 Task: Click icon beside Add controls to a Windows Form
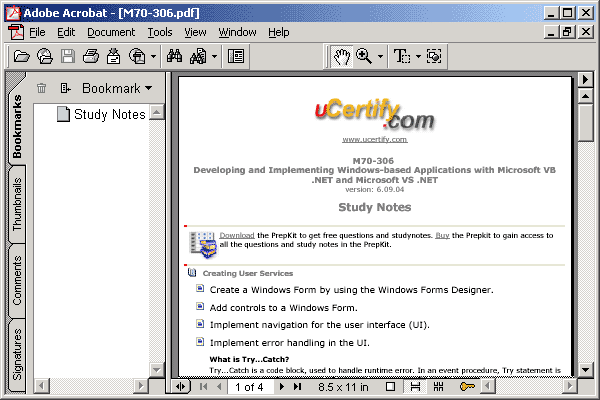pyautogui.click(x=200, y=306)
